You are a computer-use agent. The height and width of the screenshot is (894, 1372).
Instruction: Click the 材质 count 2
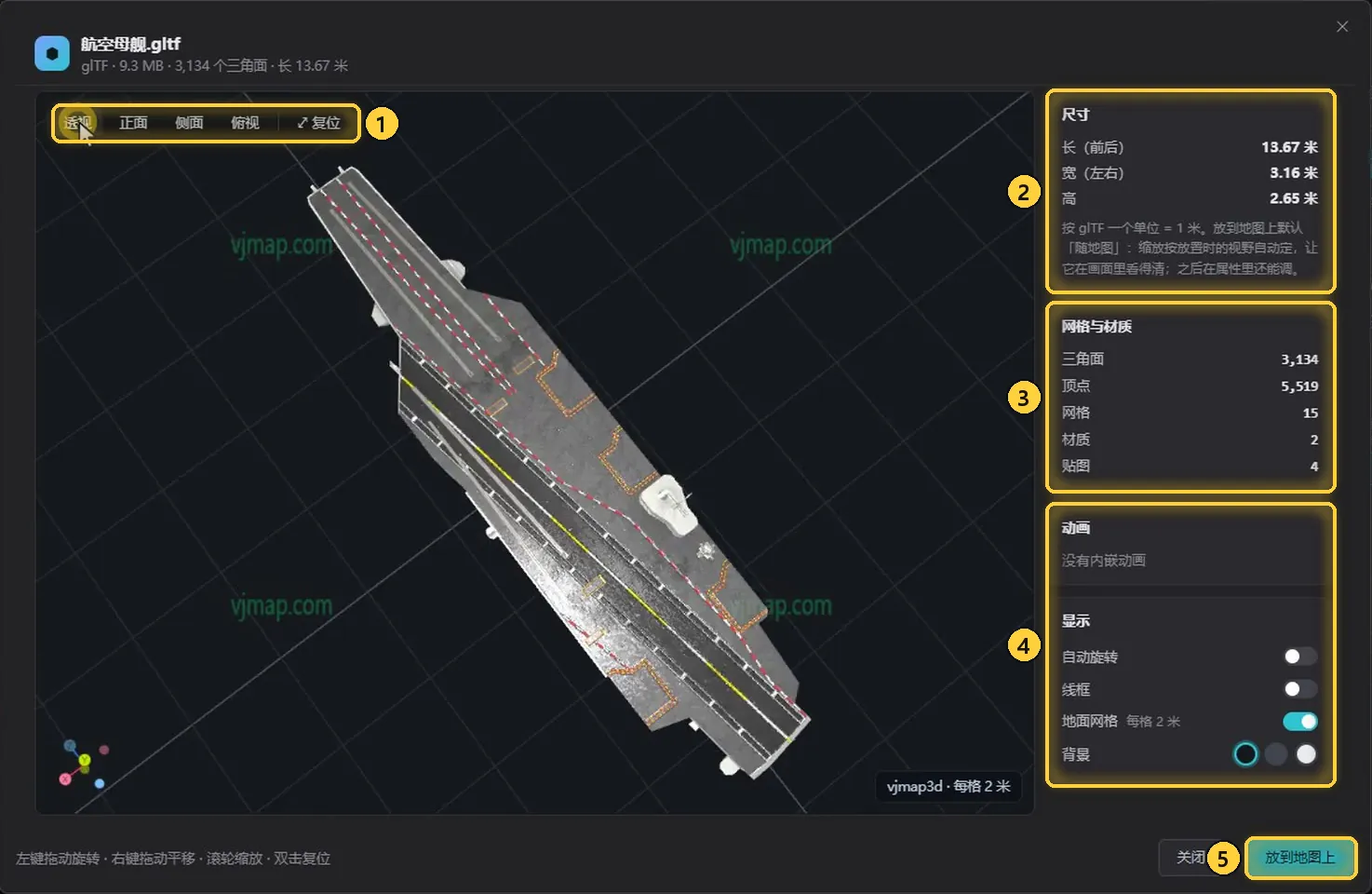1314,440
